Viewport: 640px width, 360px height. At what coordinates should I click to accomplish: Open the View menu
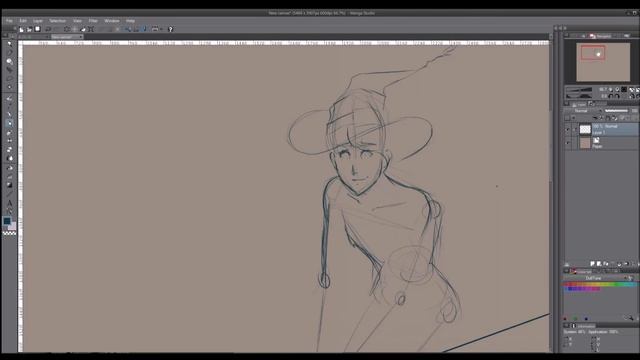pyautogui.click(x=77, y=21)
